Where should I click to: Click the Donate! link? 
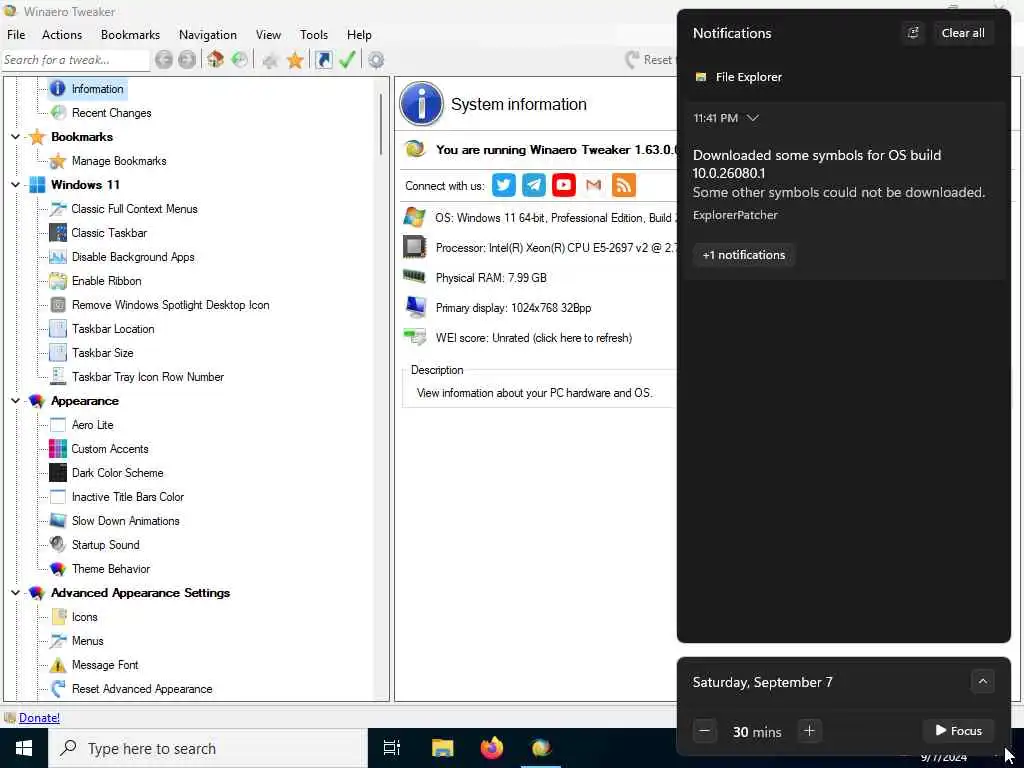39,718
